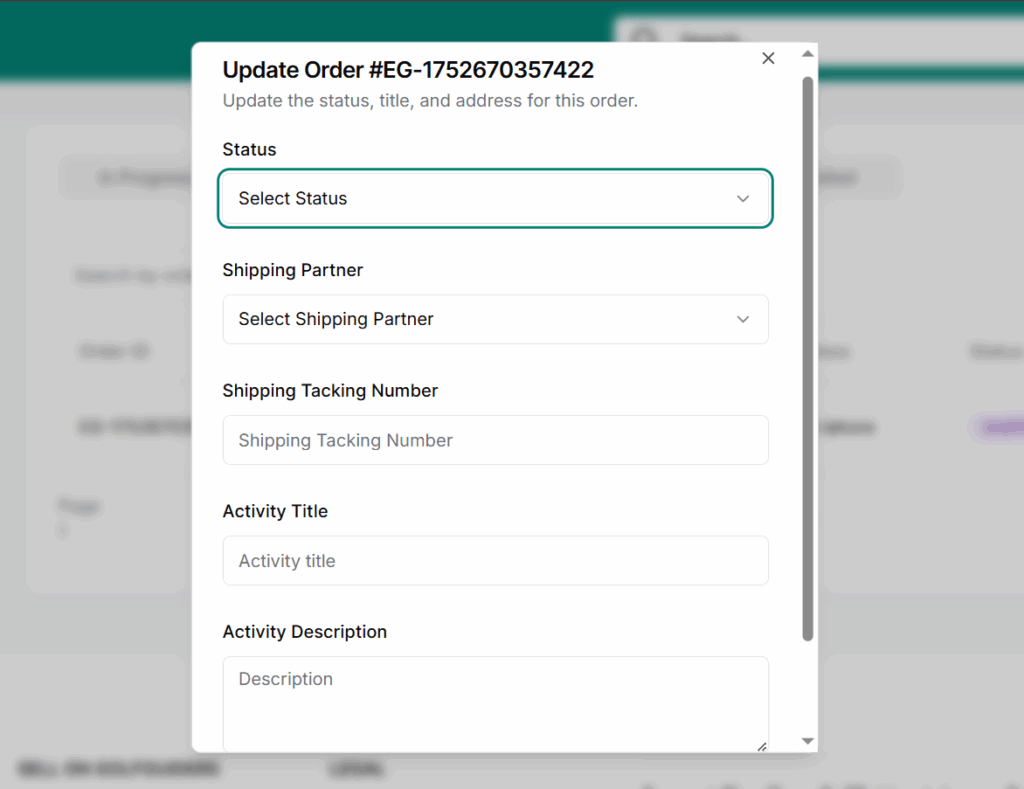This screenshot has width=1024, height=789.
Task: Focus the Shipping Tacking Number input field
Action: point(495,440)
